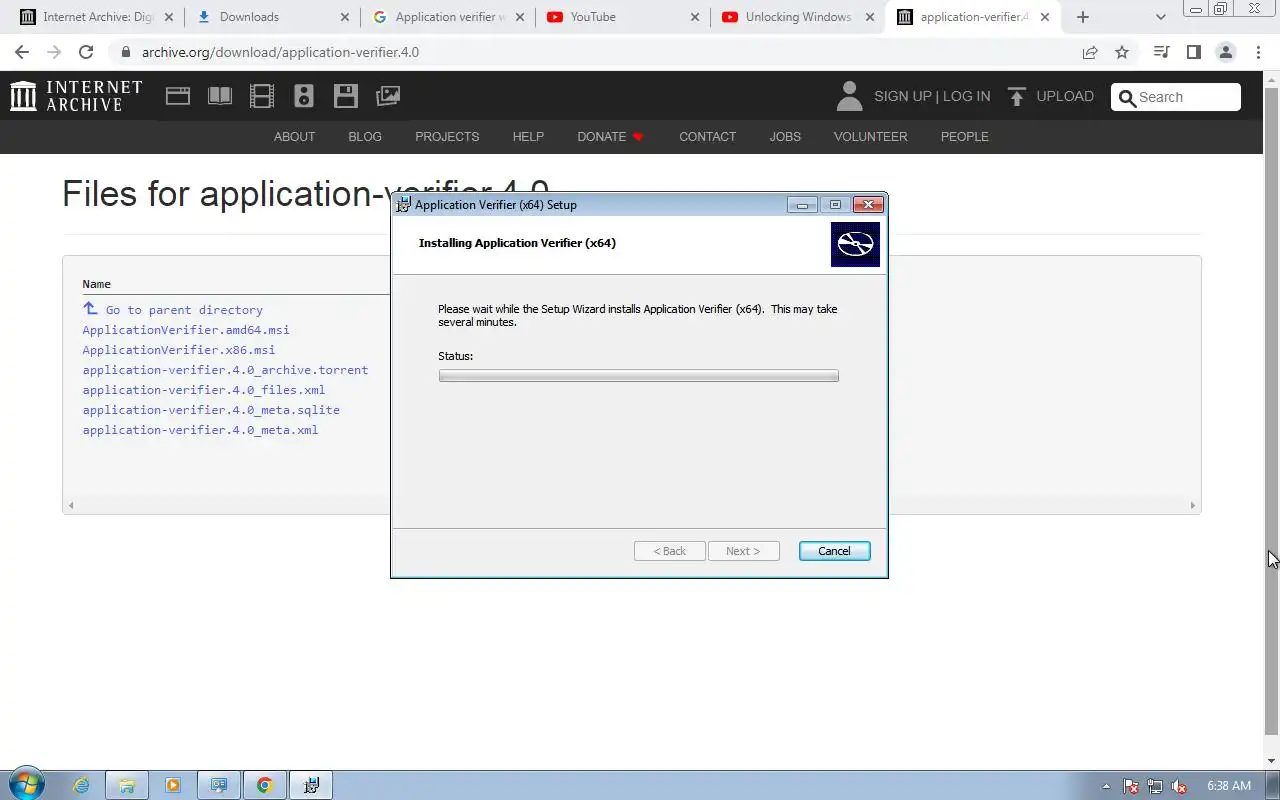Go forward in browser

click(x=54, y=52)
